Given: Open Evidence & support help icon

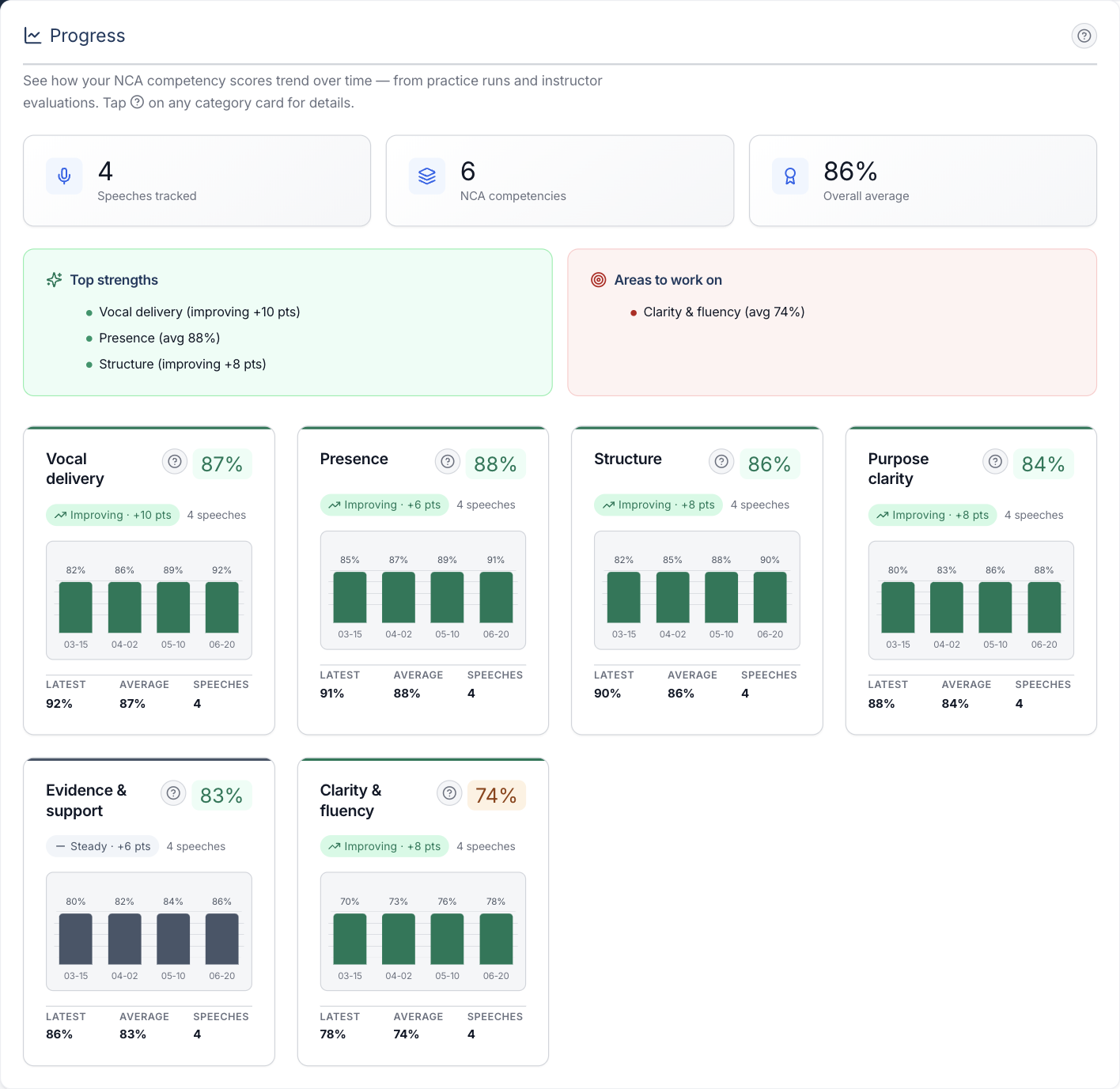Looking at the screenshot, I should point(173,793).
